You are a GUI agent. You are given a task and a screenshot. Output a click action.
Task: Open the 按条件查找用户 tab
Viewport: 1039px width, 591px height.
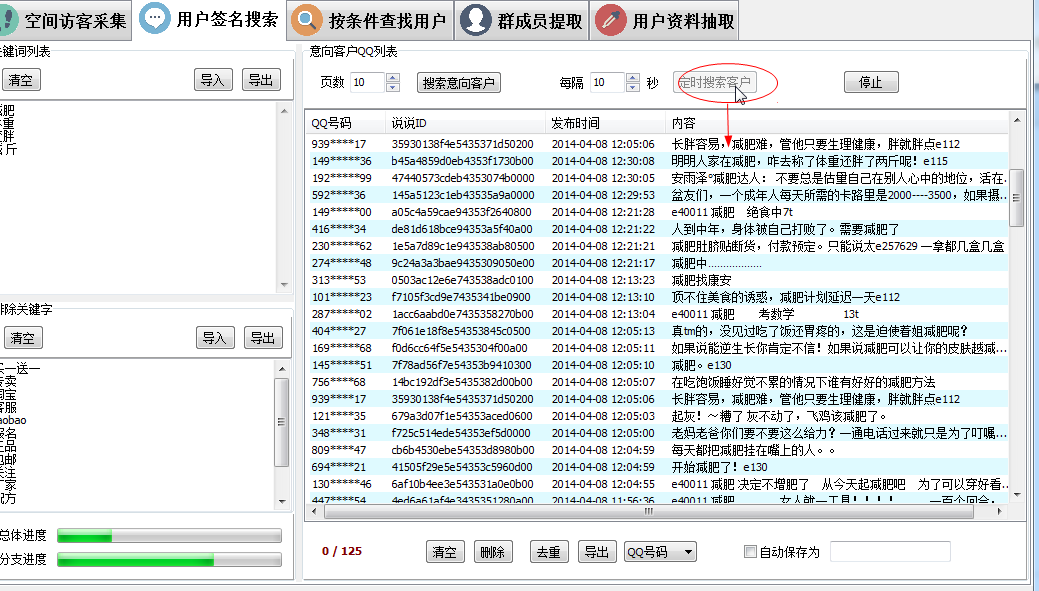click(370, 21)
